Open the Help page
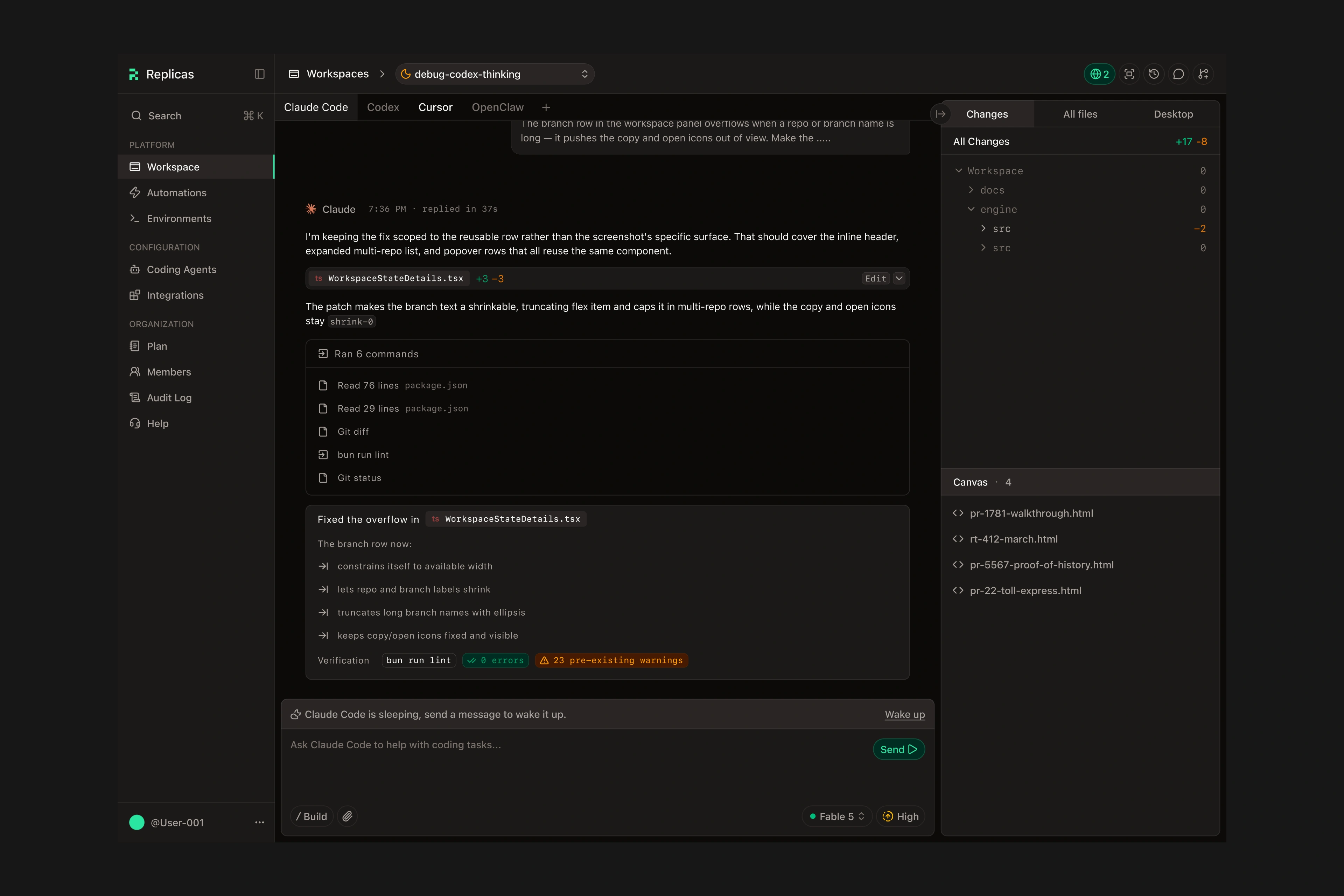The width and height of the screenshot is (1344, 896). click(x=195, y=423)
